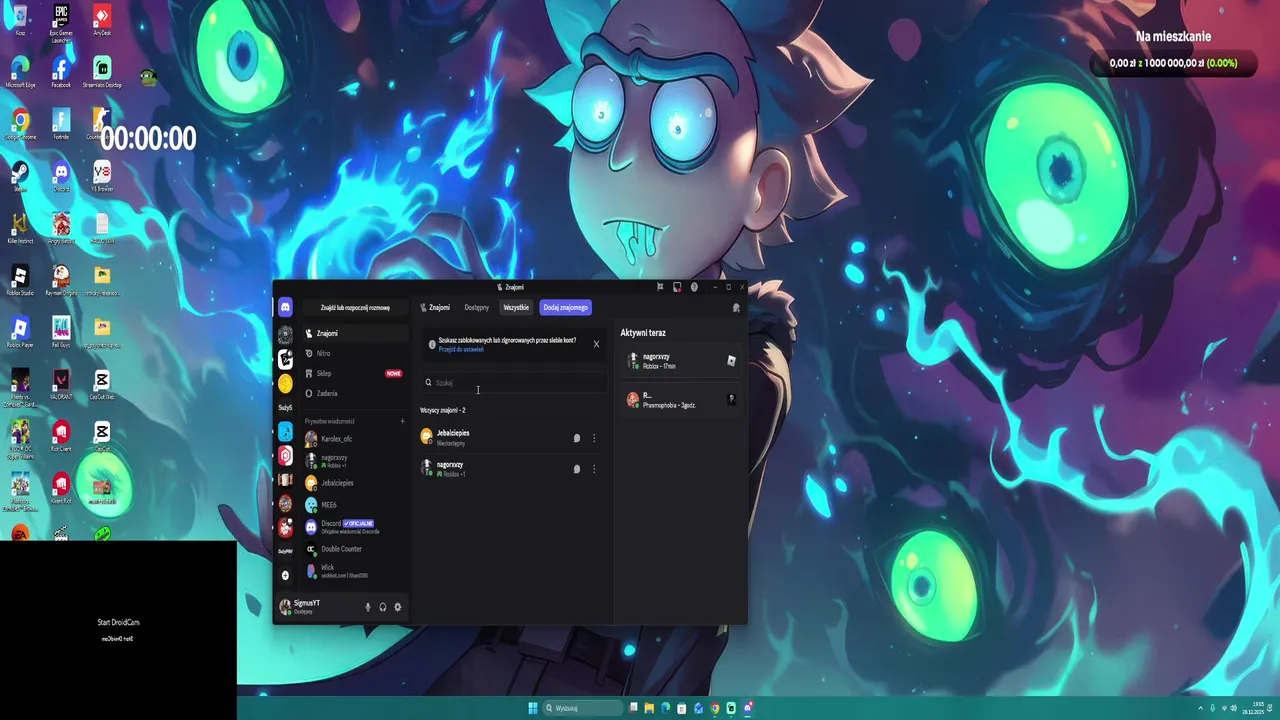Image resolution: width=1280 pixels, height=720 pixels.
Task: Open nagorxvzy Roblox activity card
Action: 681,361
